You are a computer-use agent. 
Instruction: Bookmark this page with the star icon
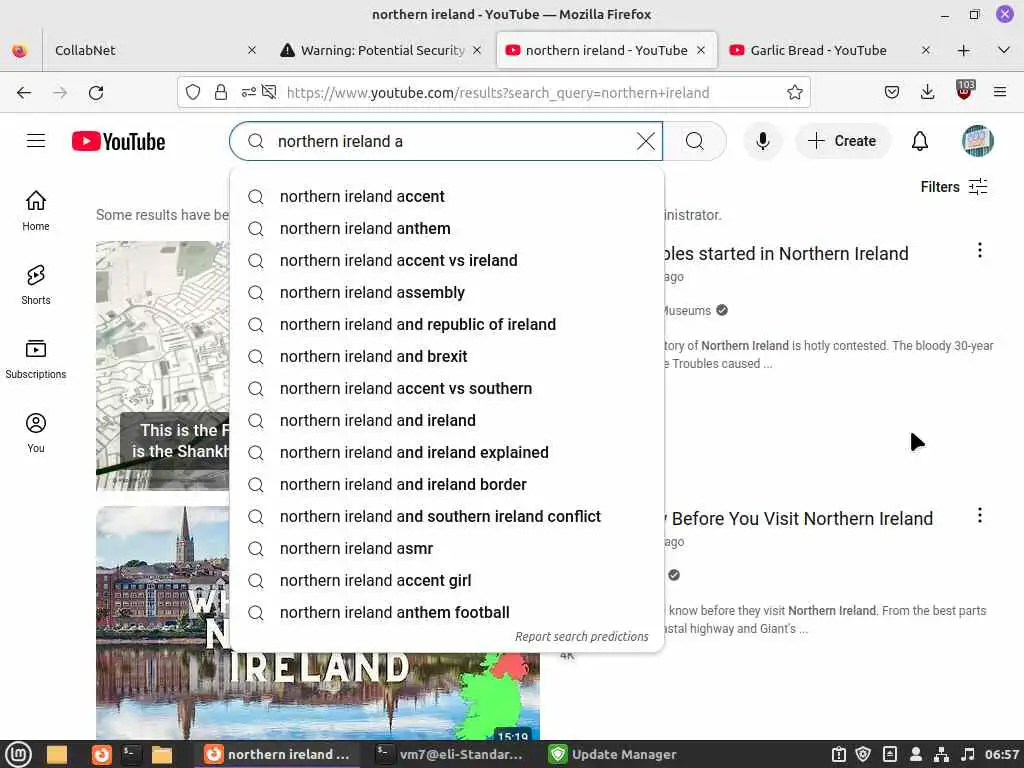(x=794, y=93)
